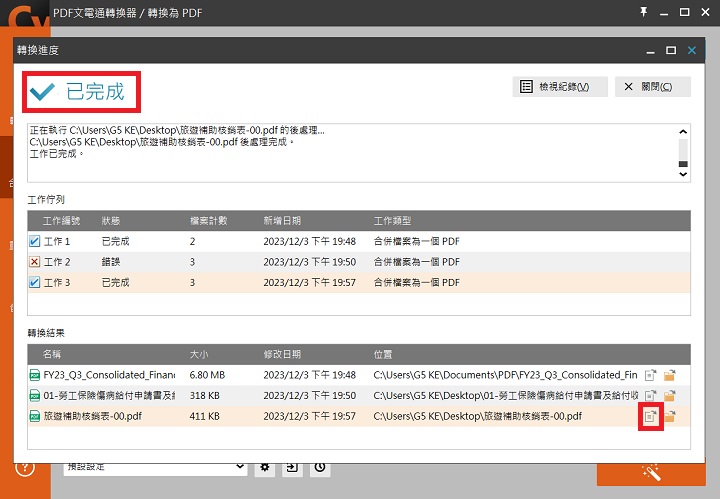Open folder for 01-勞工保險傷病給付 PDF
The width and height of the screenshot is (720, 499).
[670, 396]
